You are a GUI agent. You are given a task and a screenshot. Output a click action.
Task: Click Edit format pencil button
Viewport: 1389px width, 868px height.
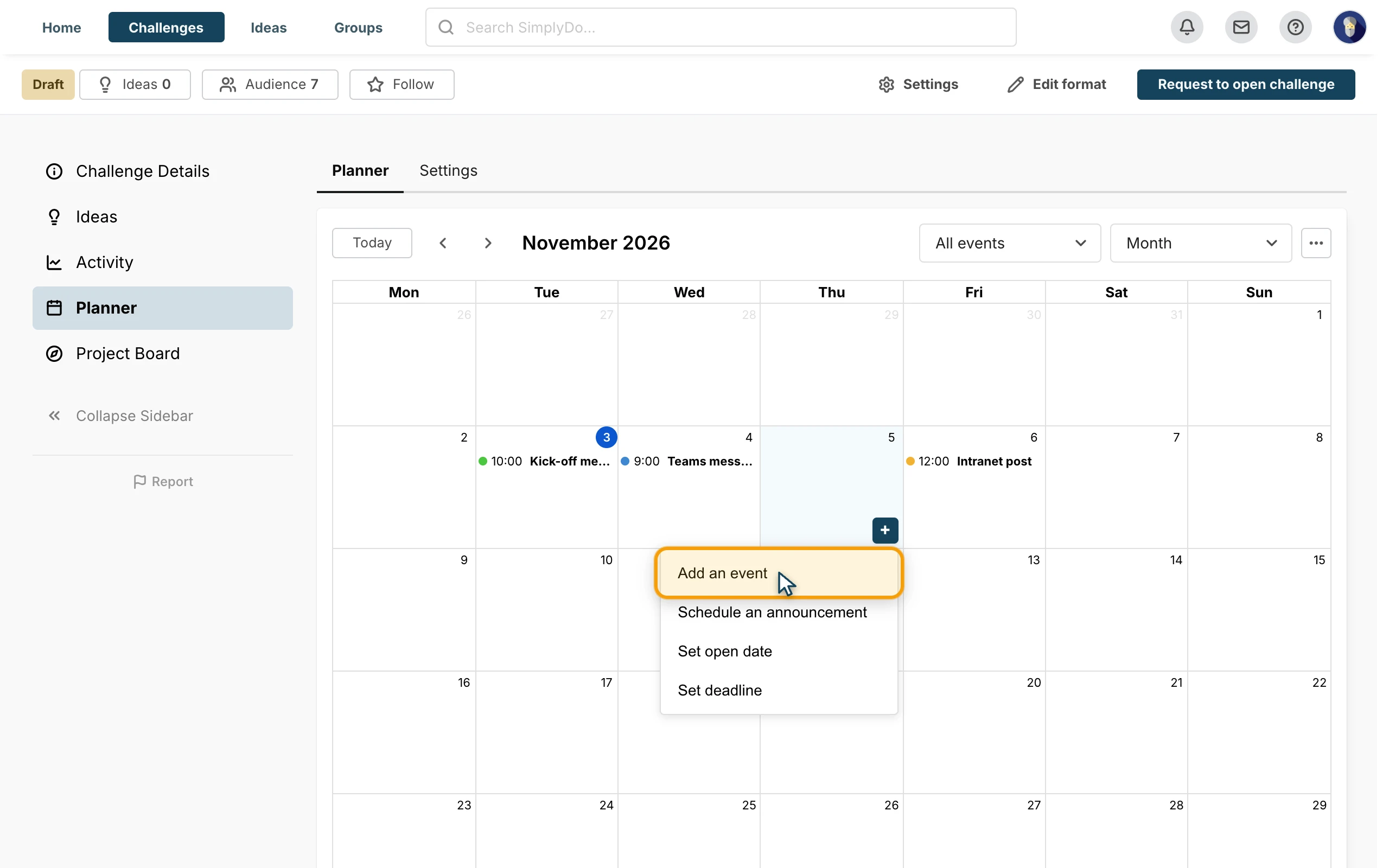click(x=1057, y=85)
